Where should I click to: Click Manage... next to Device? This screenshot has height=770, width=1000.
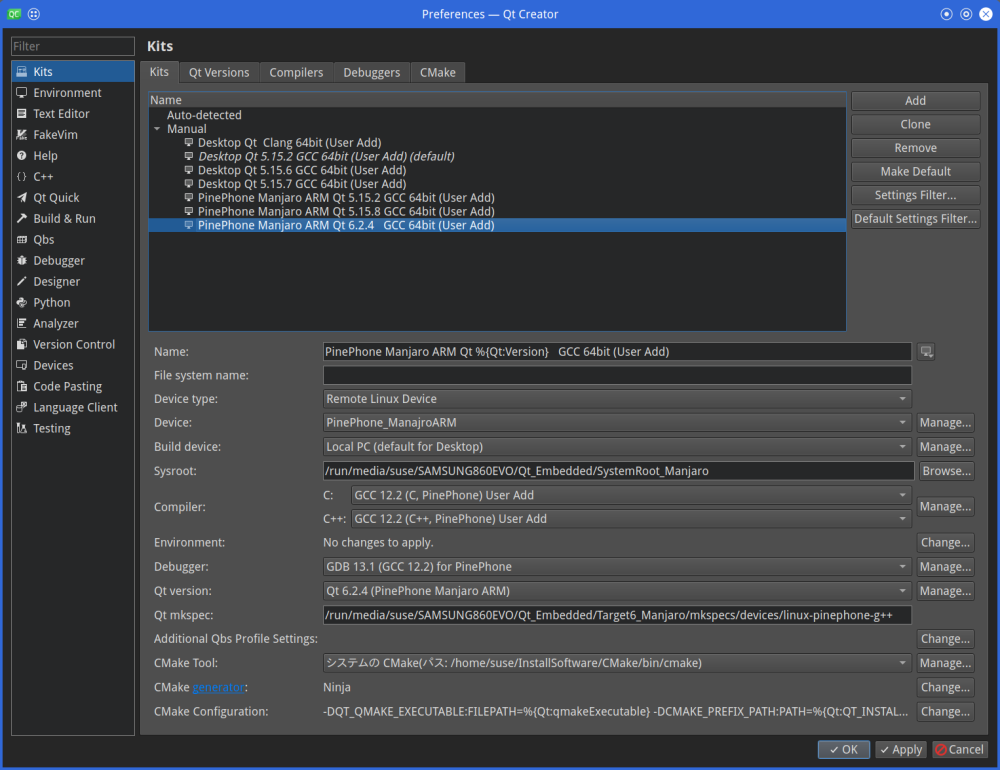945,422
